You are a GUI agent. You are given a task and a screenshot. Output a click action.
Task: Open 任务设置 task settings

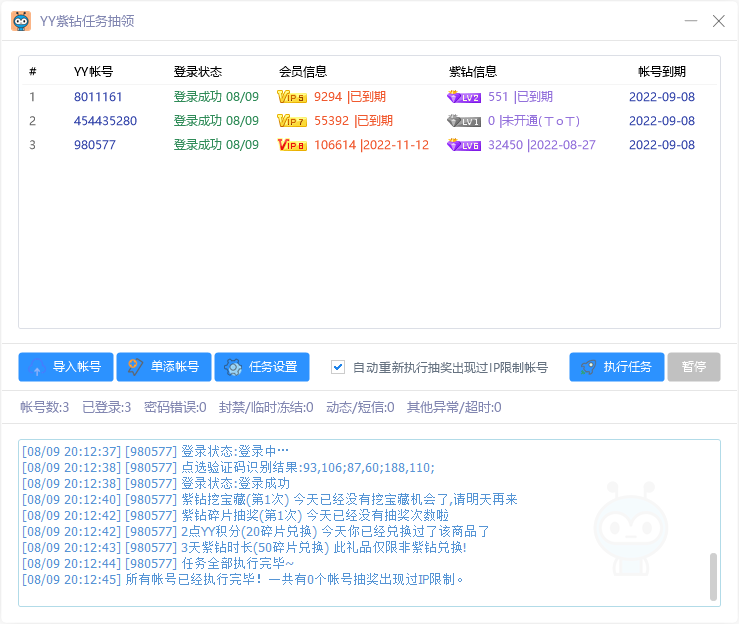coord(262,367)
